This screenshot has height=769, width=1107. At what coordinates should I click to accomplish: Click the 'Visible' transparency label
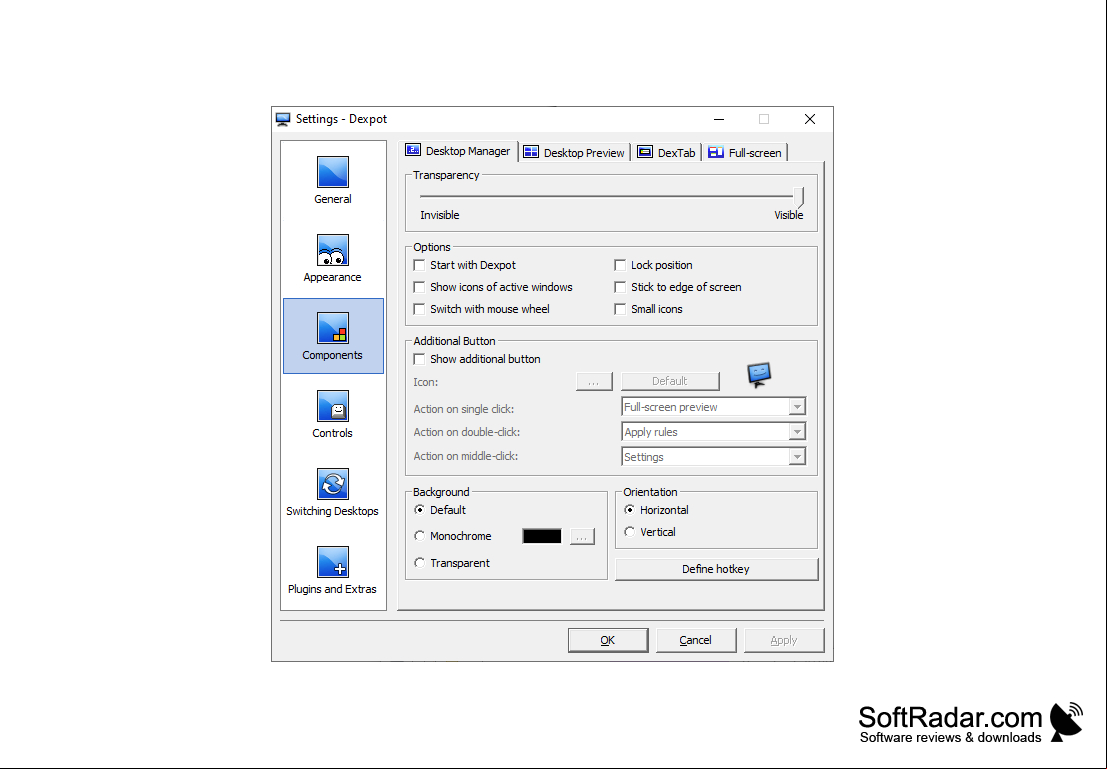pyautogui.click(x=789, y=215)
